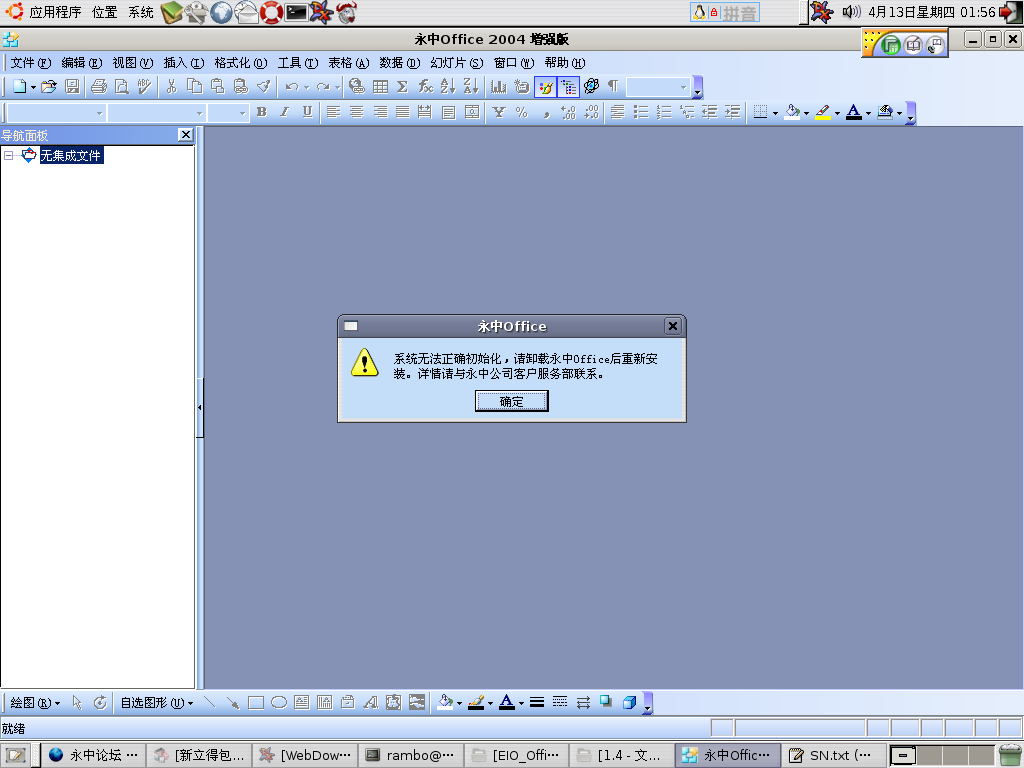Click the Insert chart bar icon
This screenshot has height=768, width=1024.
(499, 86)
